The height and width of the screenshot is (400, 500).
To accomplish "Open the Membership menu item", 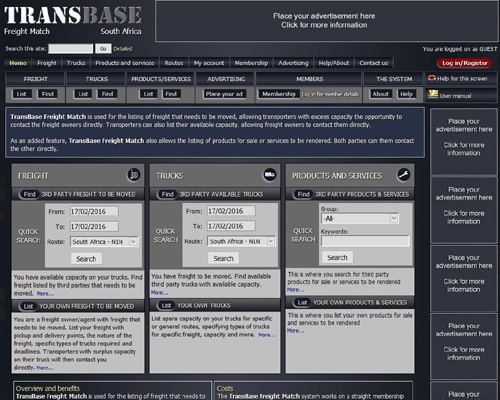I will tap(251, 63).
